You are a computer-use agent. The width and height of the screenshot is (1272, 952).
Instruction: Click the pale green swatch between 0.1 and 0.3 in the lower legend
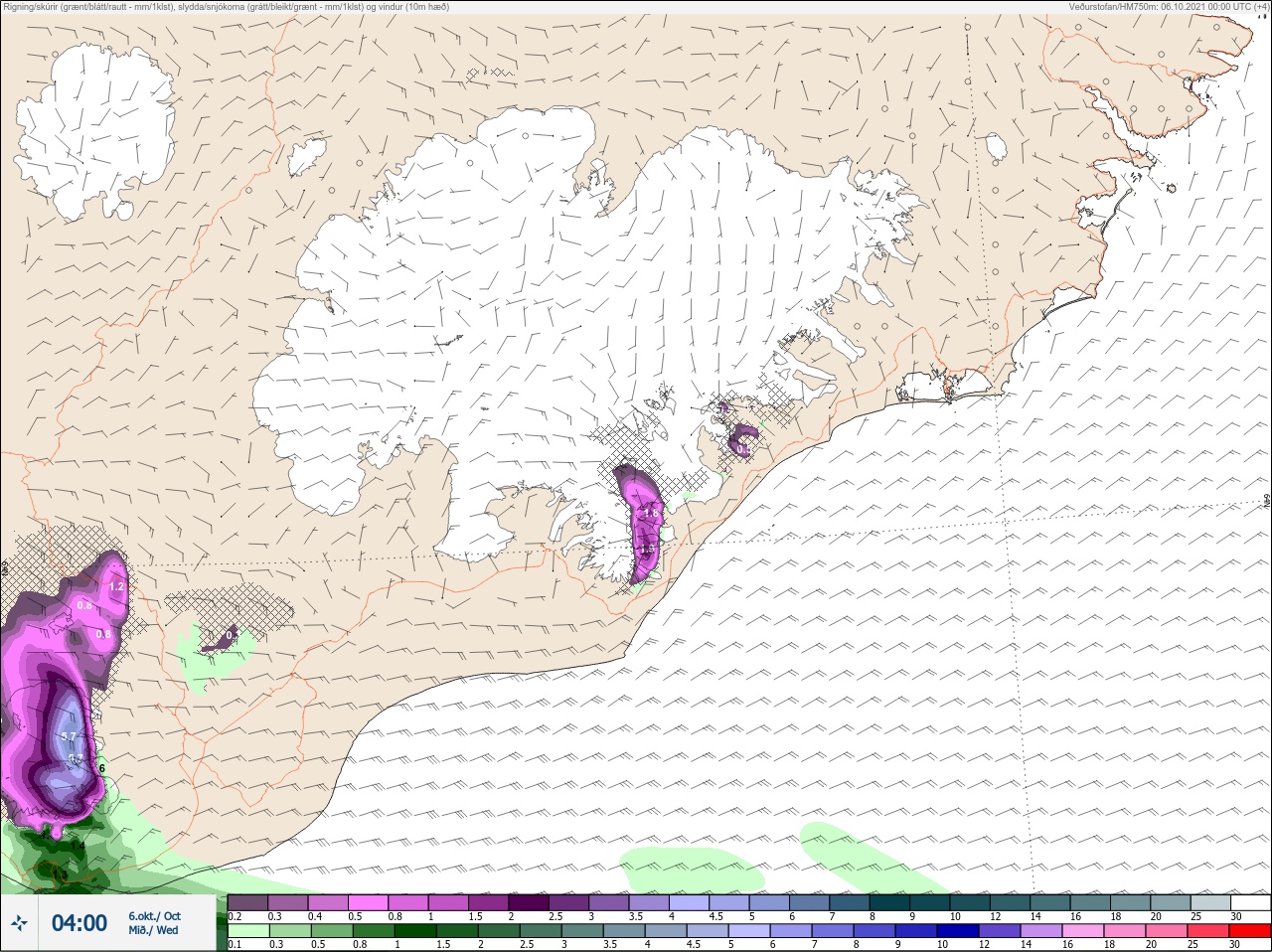[x=248, y=932]
